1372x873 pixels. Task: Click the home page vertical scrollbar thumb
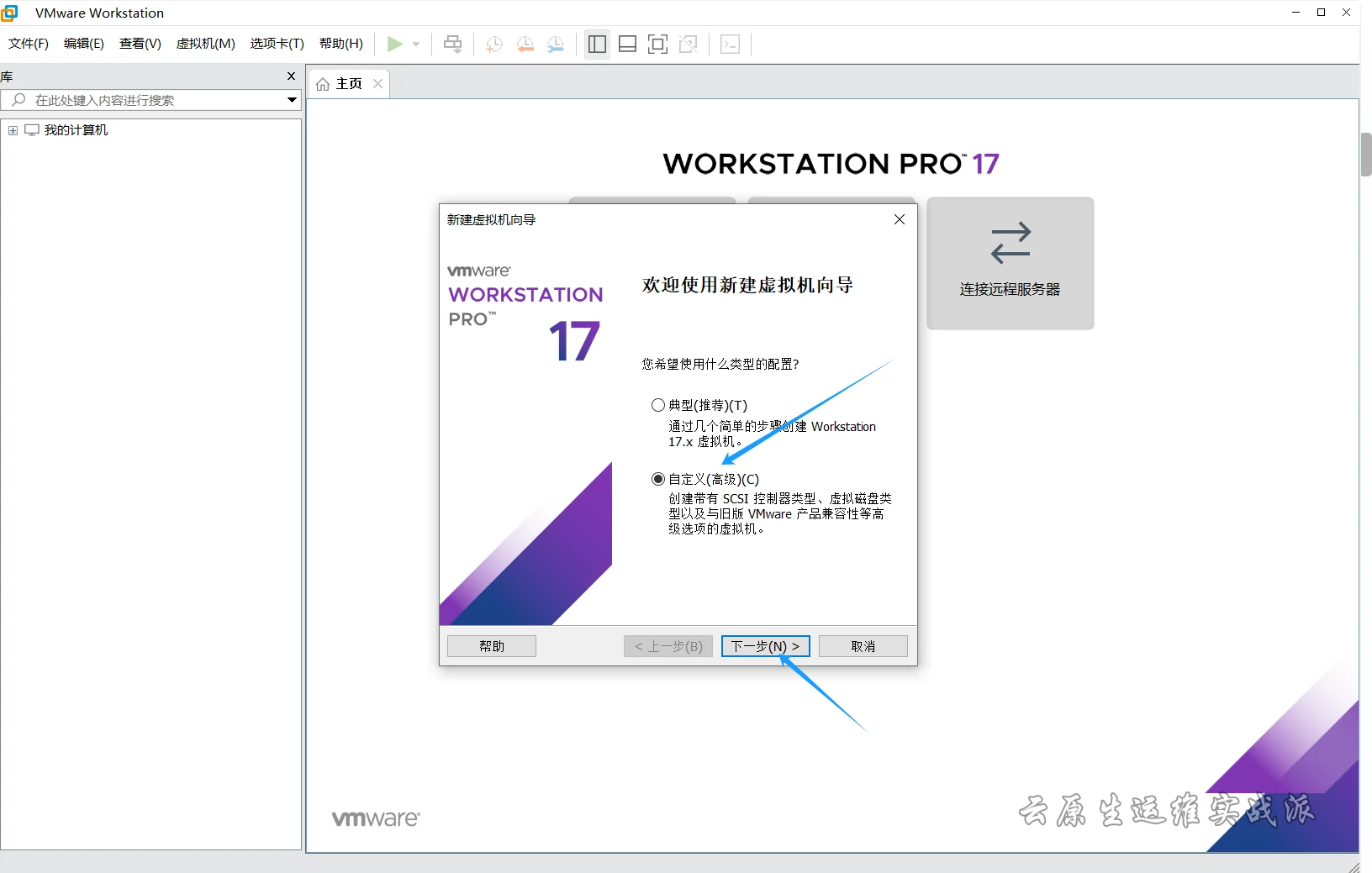[x=1366, y=155]
